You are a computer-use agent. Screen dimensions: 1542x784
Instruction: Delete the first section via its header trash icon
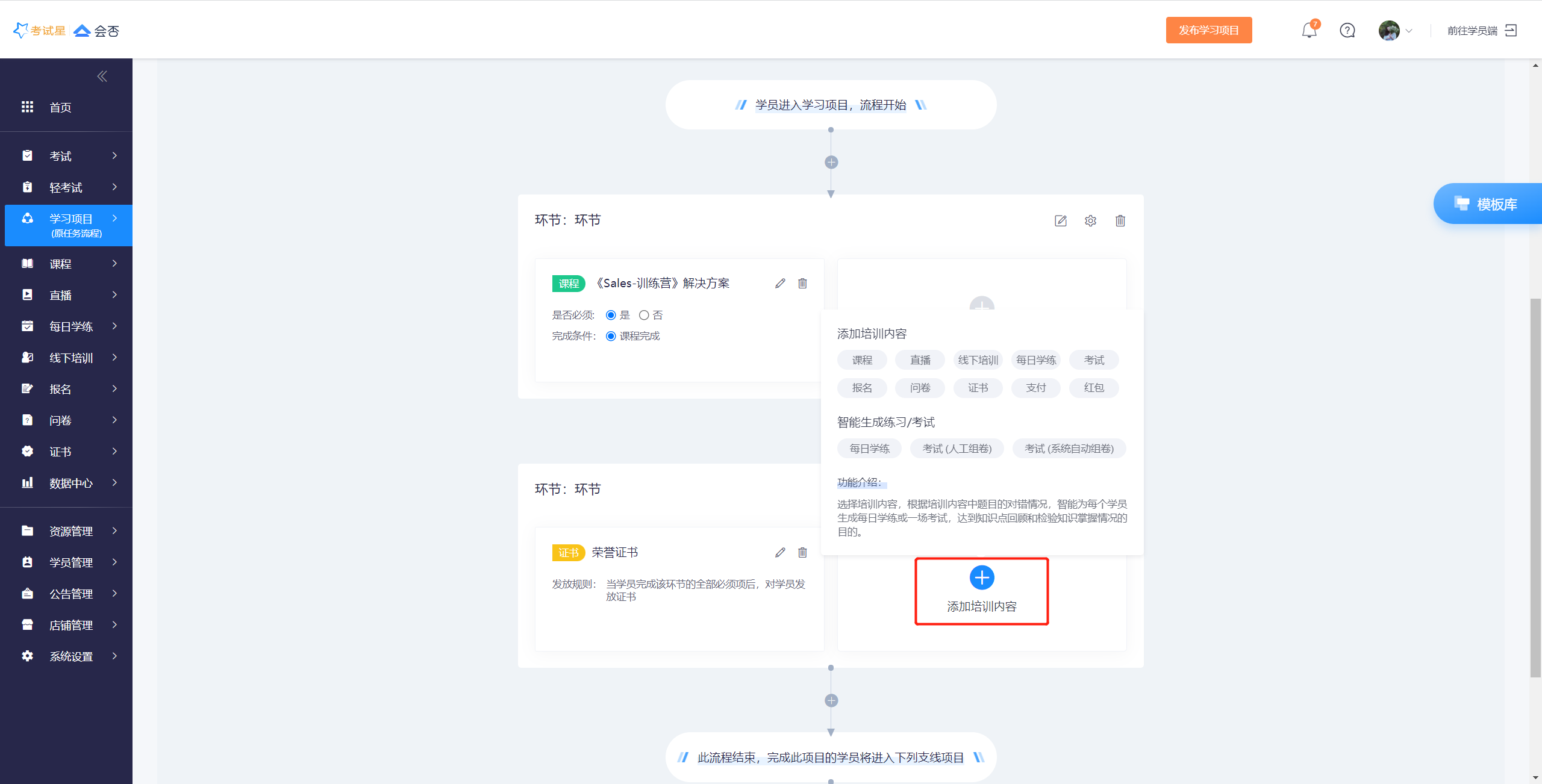coord(1120,221)
